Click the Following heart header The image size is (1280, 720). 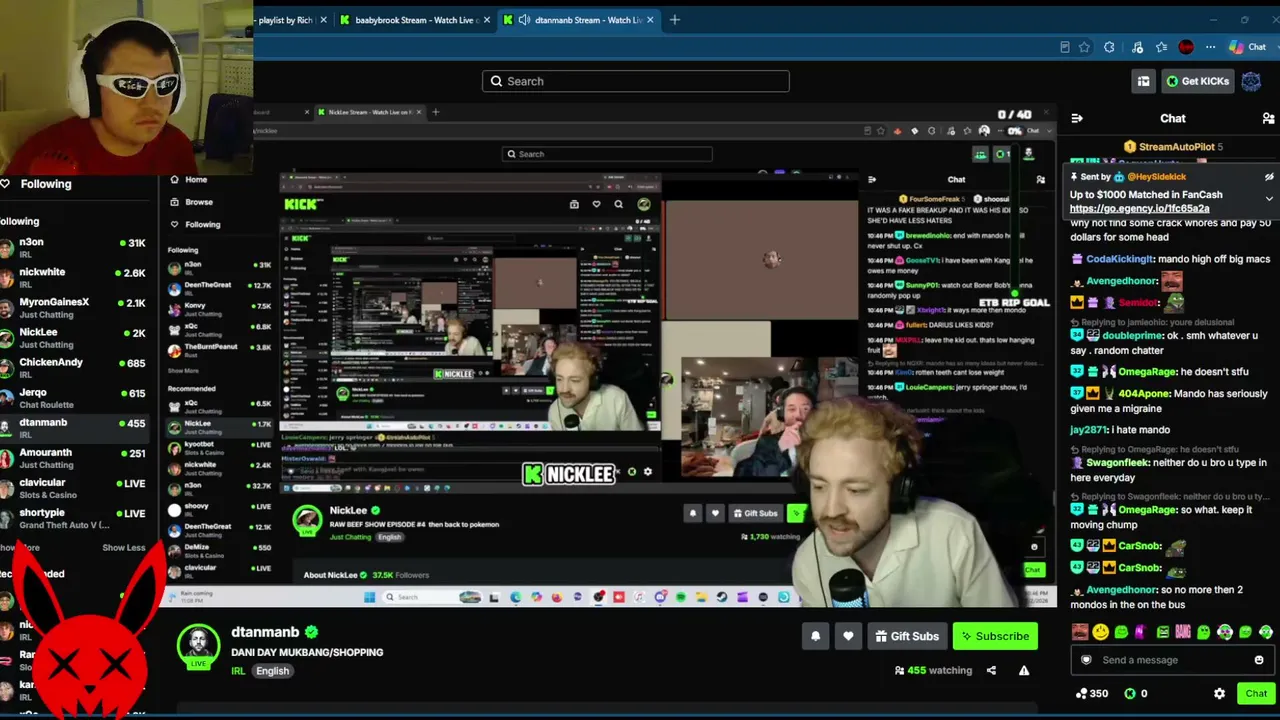[37, 184]
